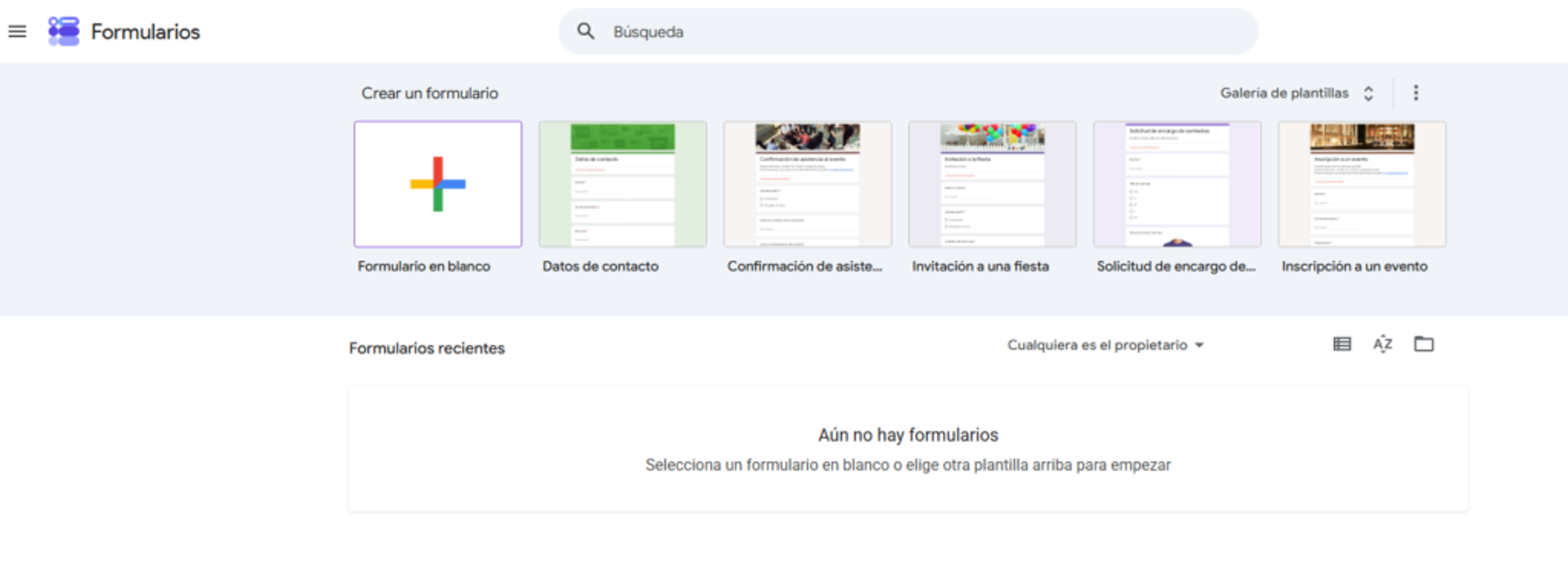Click into the Búsqueda search field
Screen dimensions: 1568x584
pos(908,31)
